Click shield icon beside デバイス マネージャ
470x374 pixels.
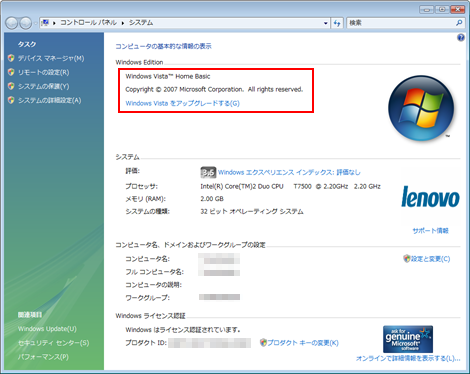tap(11, 58)
